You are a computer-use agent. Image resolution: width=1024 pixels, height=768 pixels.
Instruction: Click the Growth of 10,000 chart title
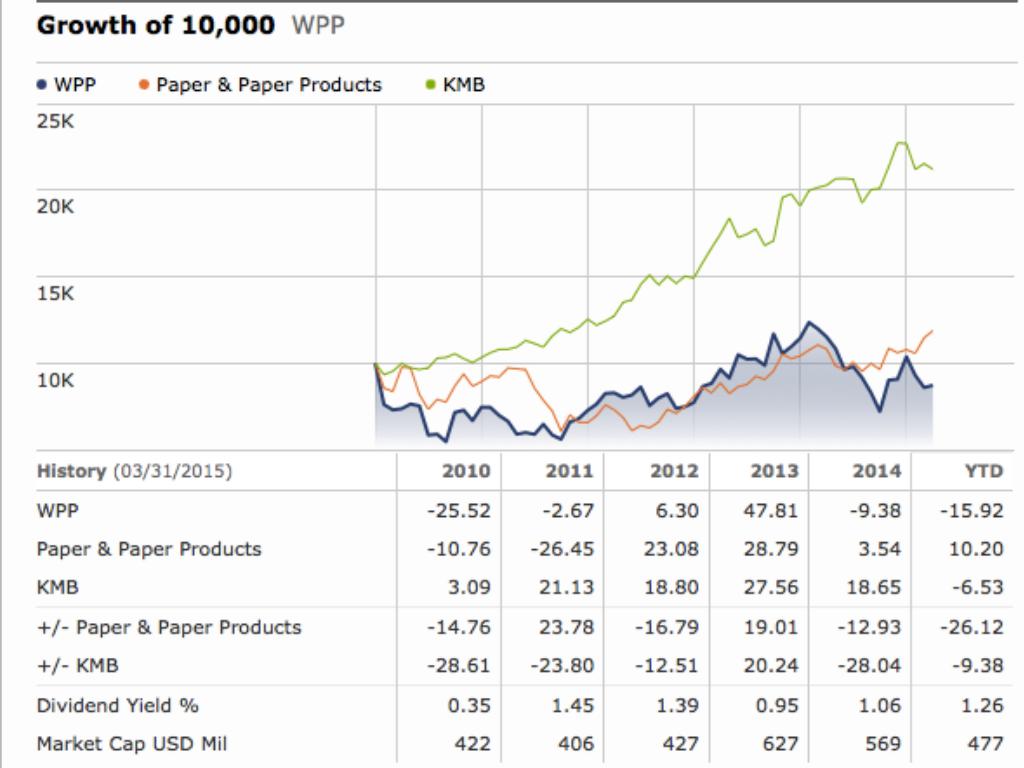pyautogui.click(x=155, y=26)
